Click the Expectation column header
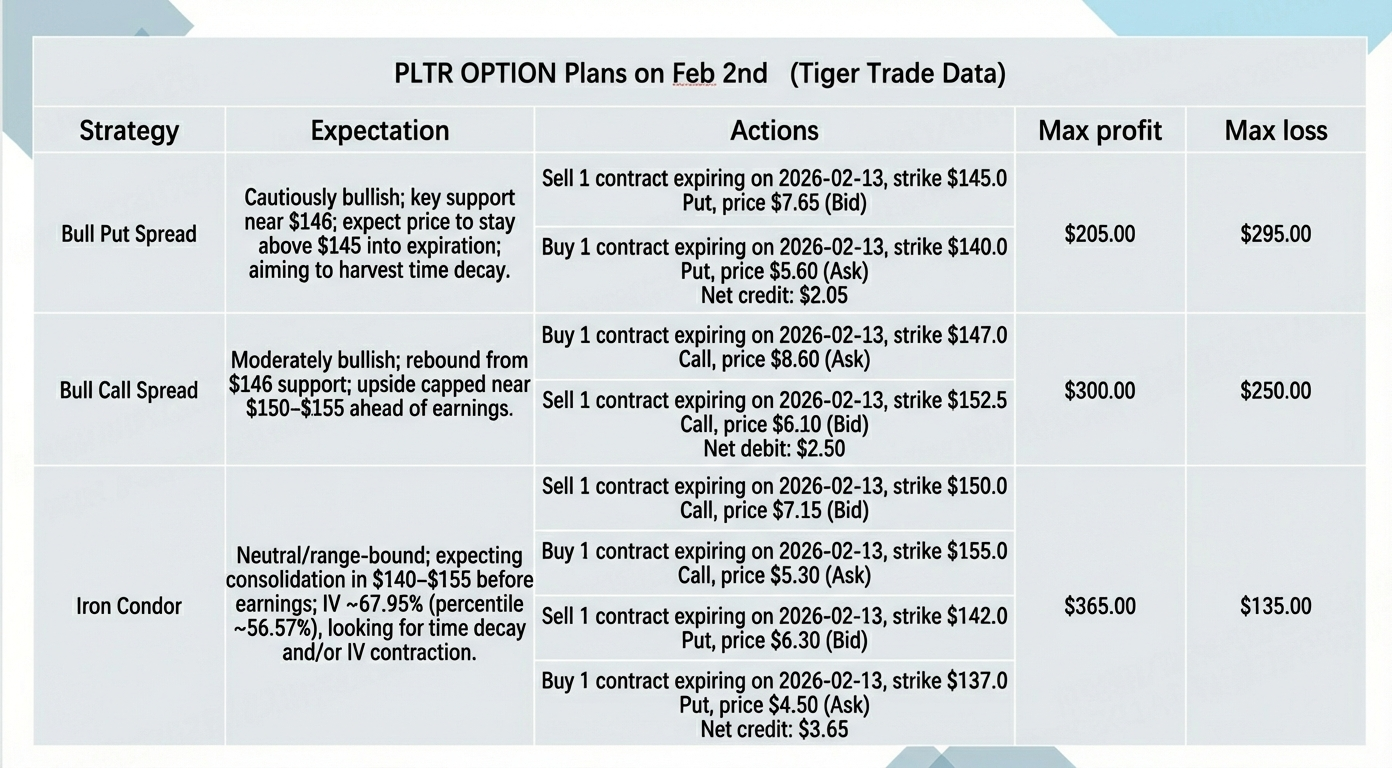Viewport: 1392px width, 768px height. pos(380,131)
